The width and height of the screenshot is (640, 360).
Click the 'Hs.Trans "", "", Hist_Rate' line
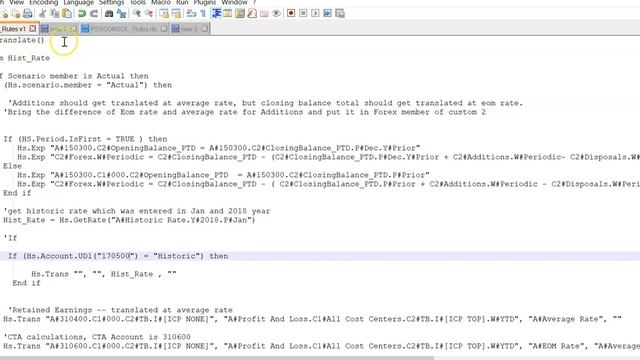pos(104,274)
